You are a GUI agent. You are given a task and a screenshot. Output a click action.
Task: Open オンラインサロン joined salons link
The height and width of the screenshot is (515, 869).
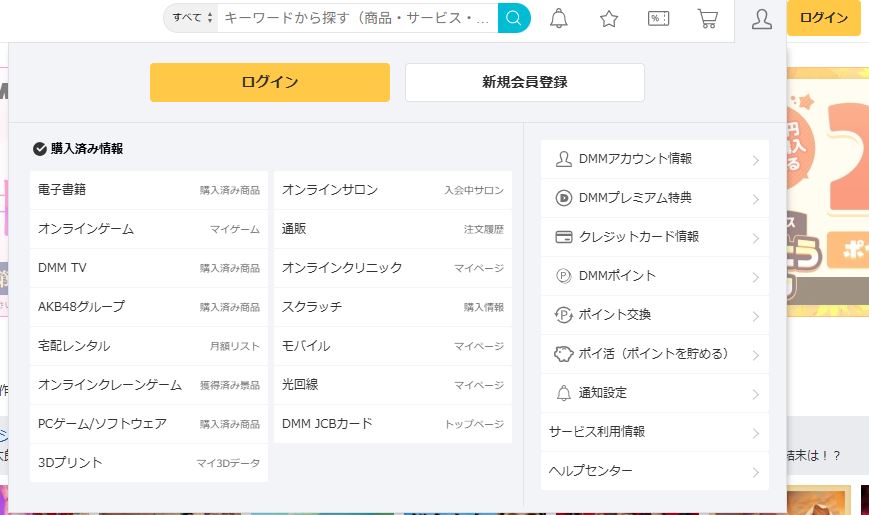[x=392, y=190]
